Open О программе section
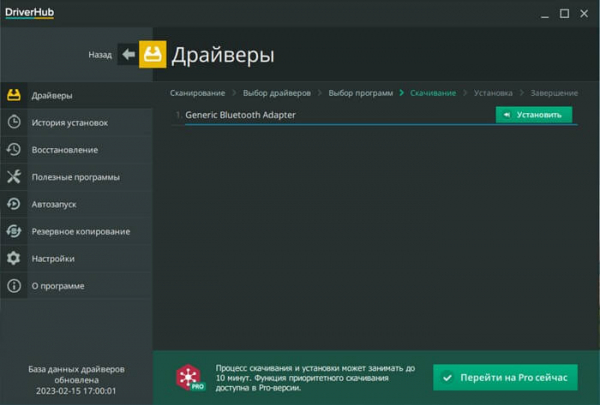 pyautogui.click(x=77, y=286)
